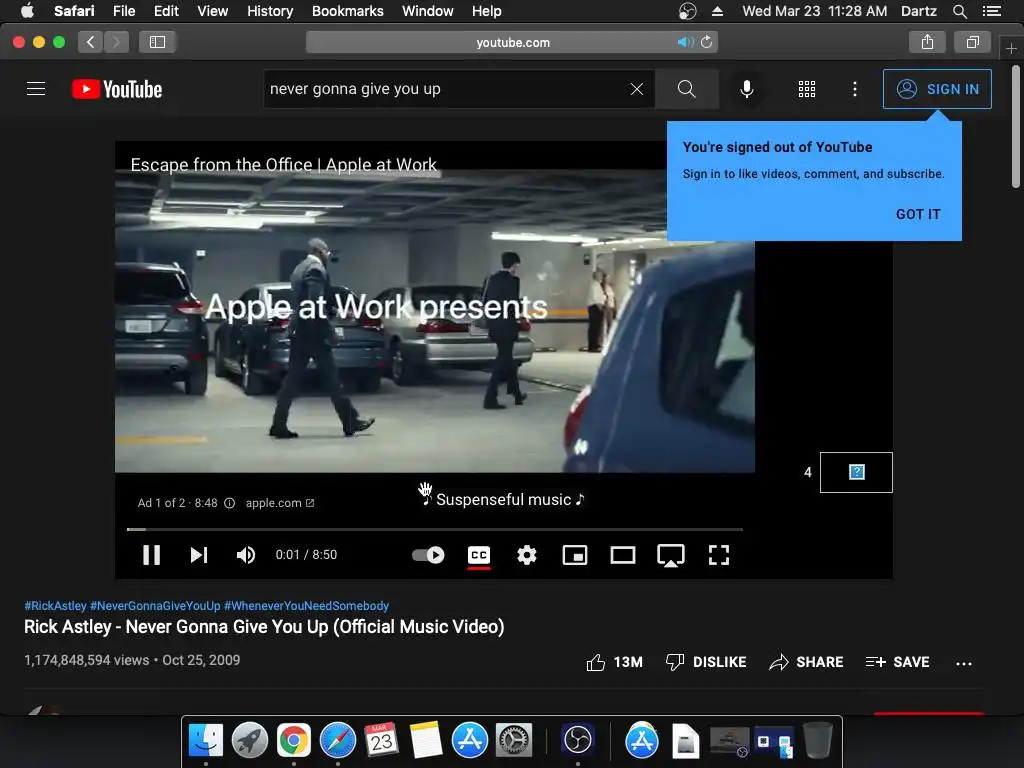Visit the apple.com advertiser link
Screen dimensions: 1024x768
pos(280,503)
